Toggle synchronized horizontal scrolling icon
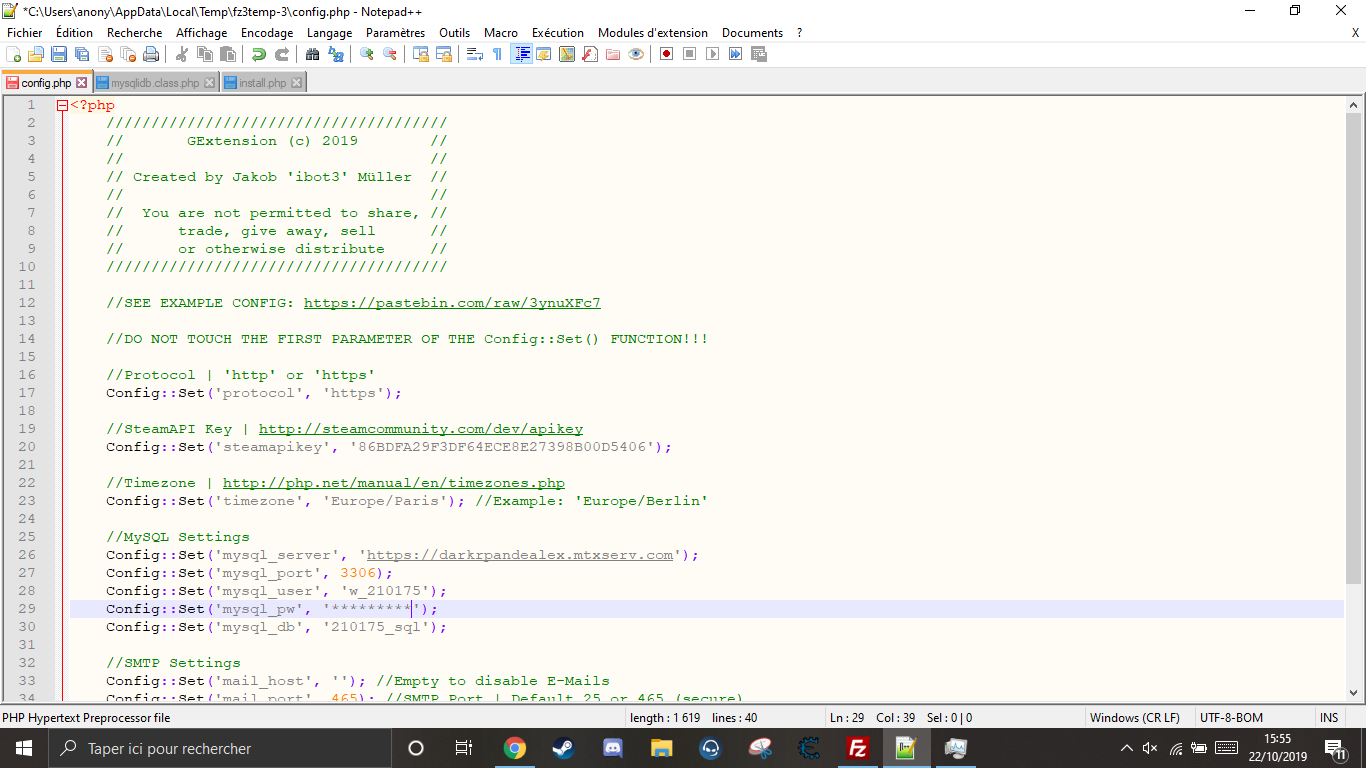Screen dimensions: 1366x768 (444, 54)
